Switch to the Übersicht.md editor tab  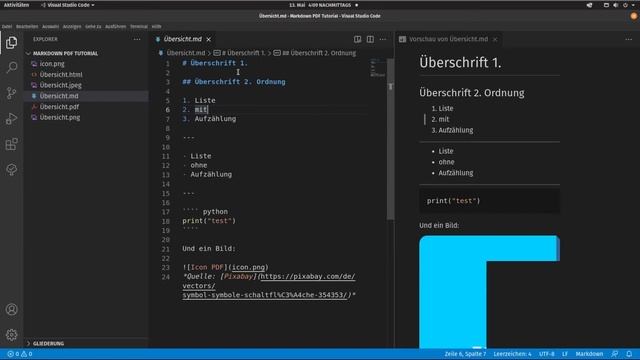(x=182, y=39)
